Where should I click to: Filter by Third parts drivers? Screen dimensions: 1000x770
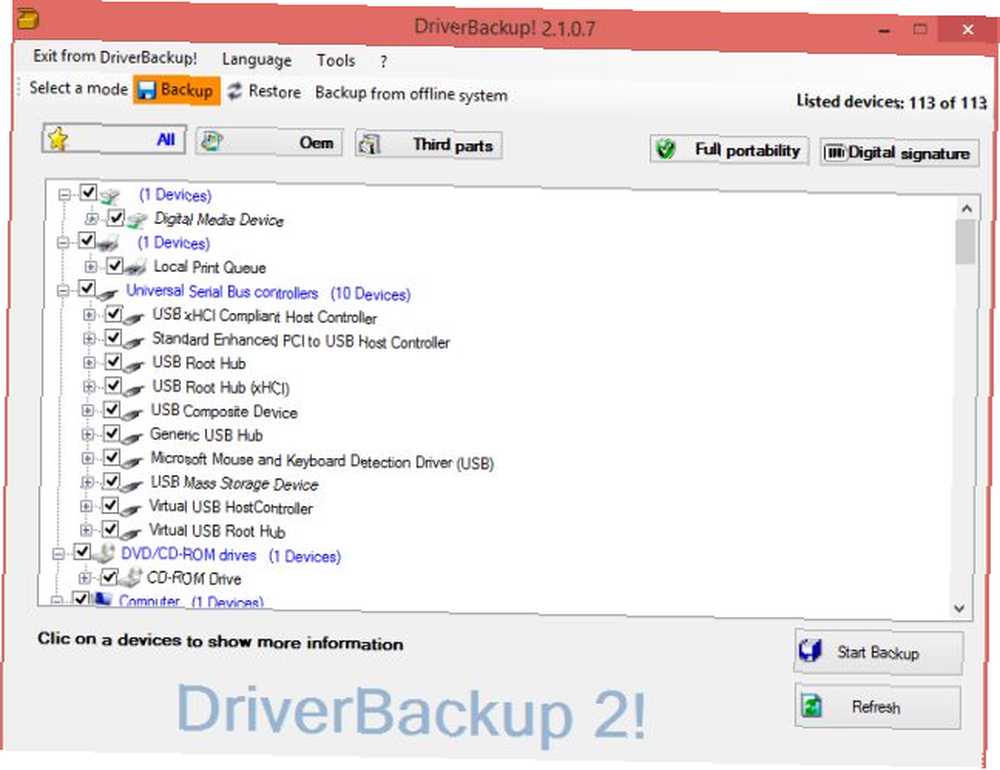point(428,145)
